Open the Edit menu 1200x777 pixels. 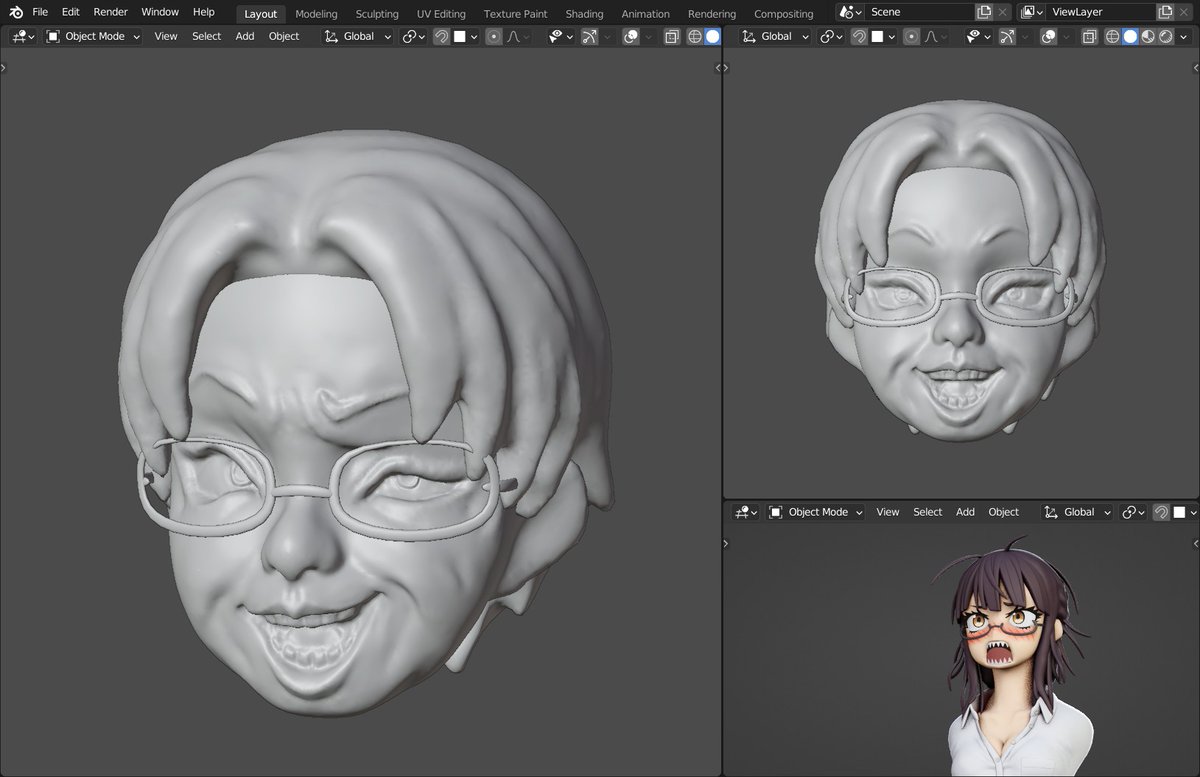click(x=70, y=12)
